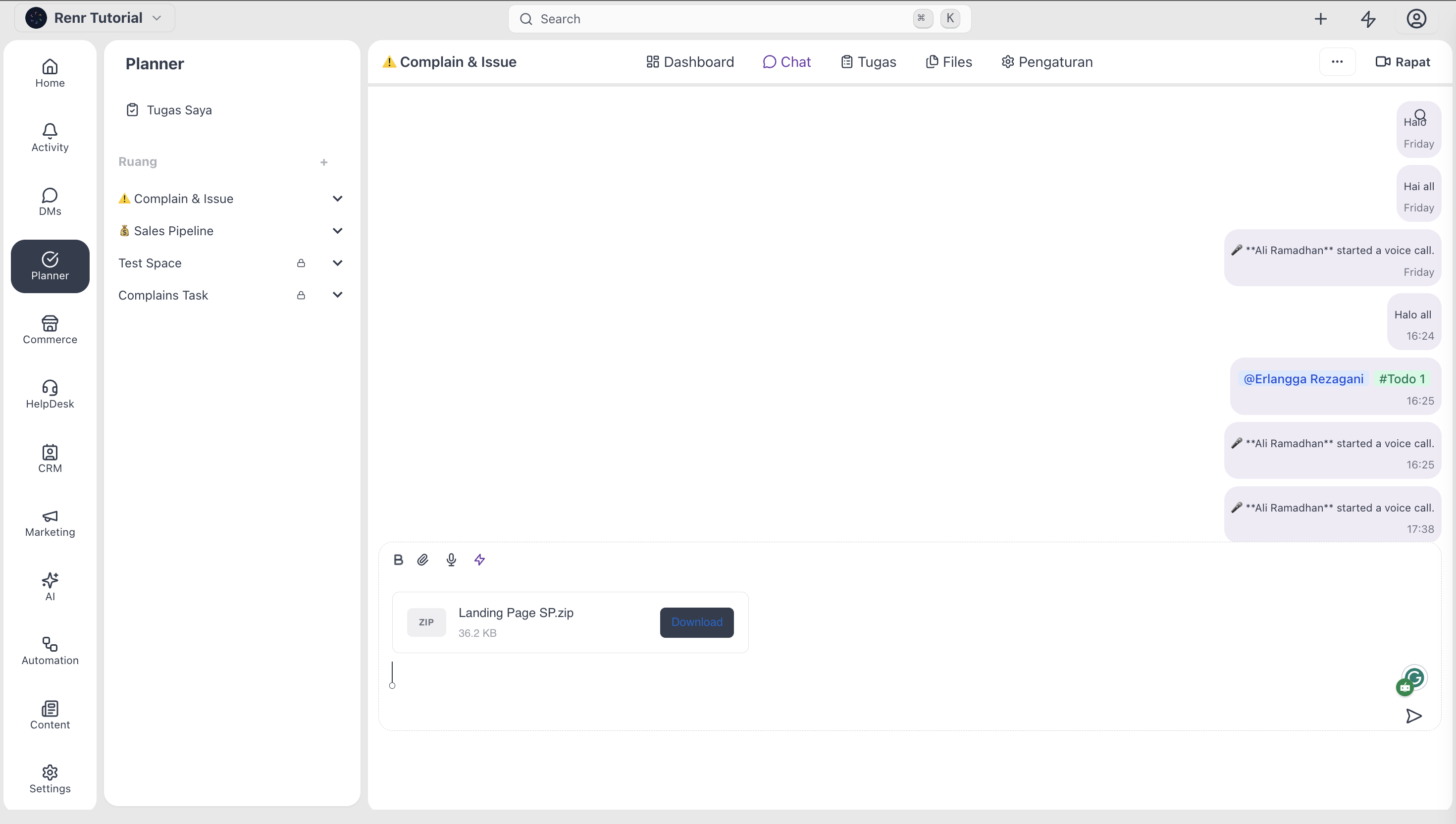Click the lightning bolt in top bar
The height and width of the screenshot is (824, 1456).
pyautogui.click(x=1368, y=19)
